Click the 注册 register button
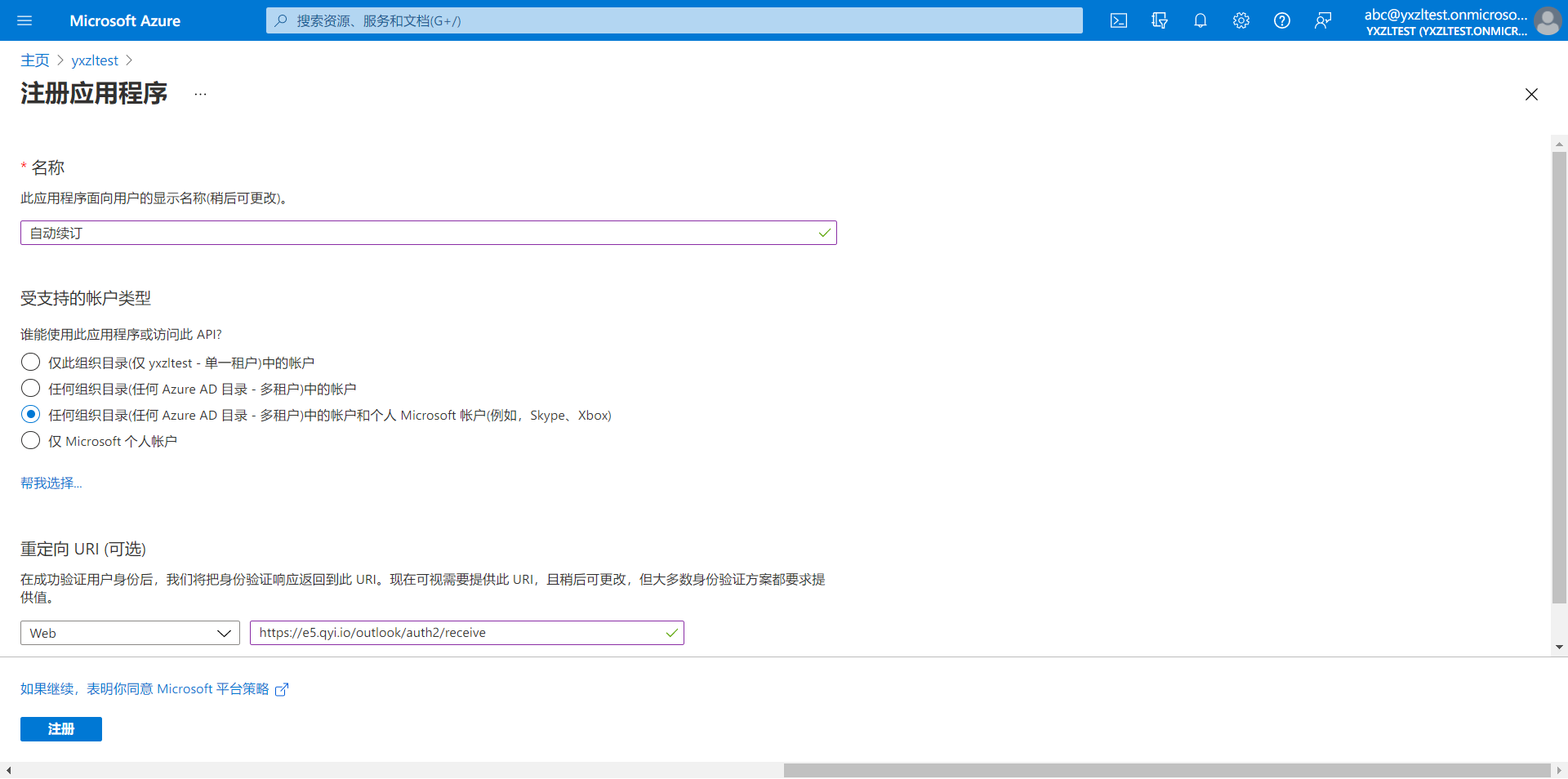Screen dimensions: 1568x779 point(61,728)
